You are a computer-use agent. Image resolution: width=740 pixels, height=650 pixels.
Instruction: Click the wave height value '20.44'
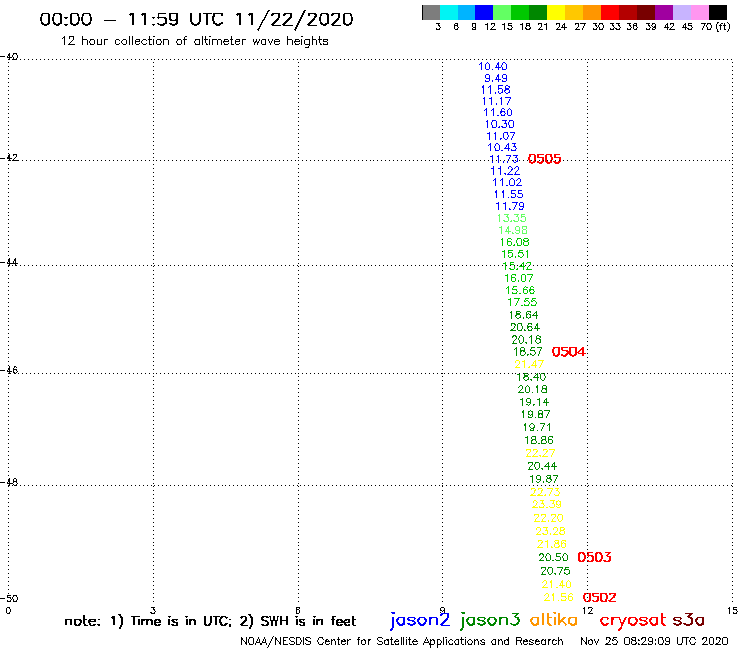click(x=542, y=466)
